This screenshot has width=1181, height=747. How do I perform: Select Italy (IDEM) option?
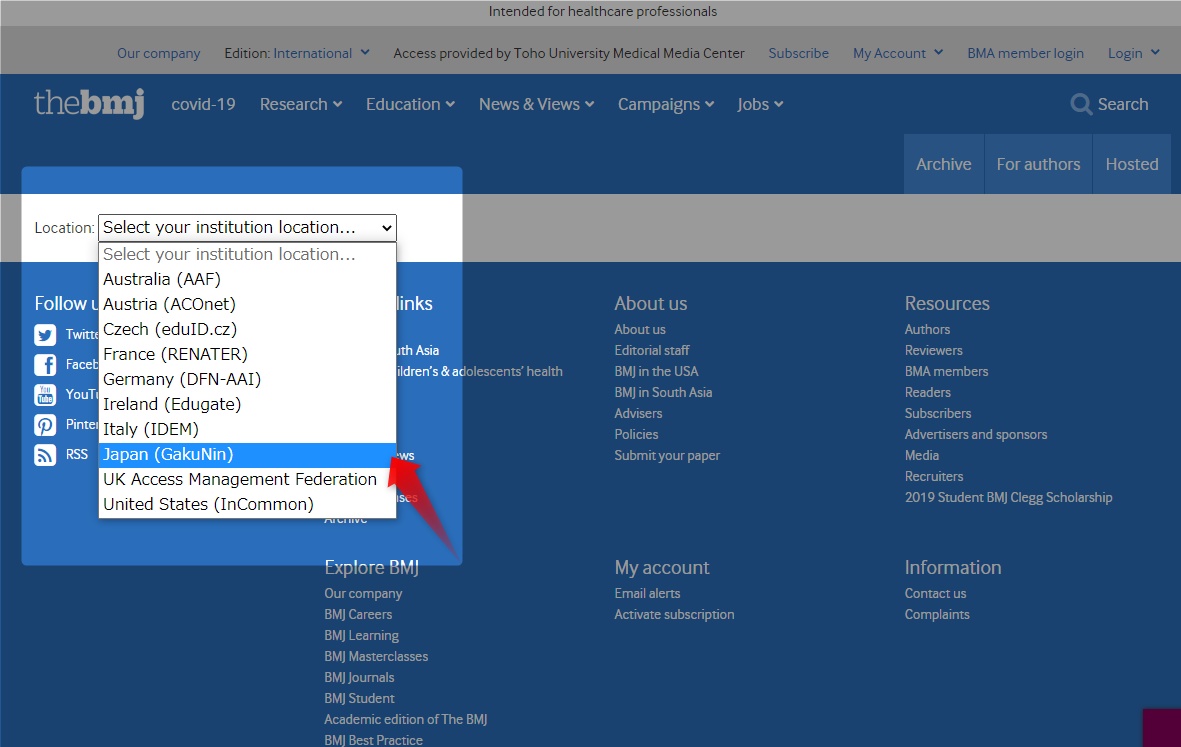[247, 429]
